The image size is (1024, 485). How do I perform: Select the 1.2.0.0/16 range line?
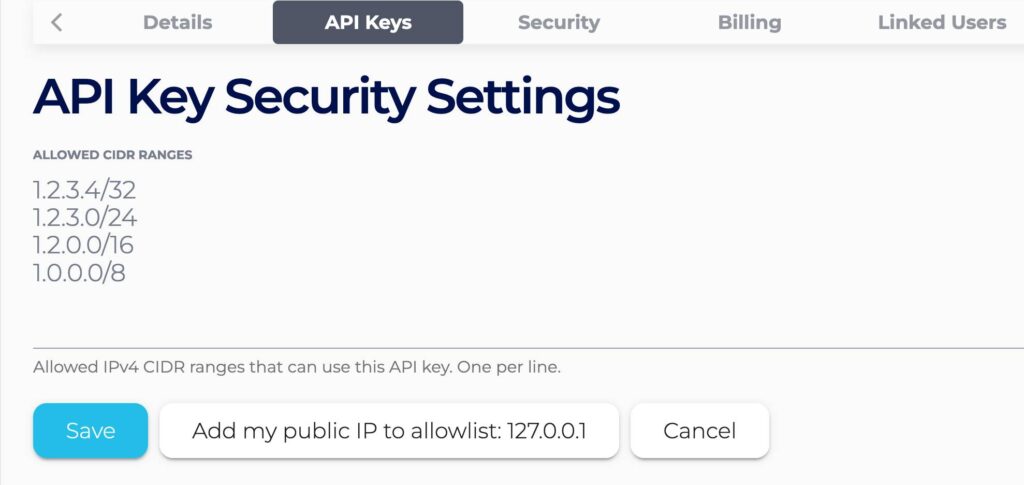[x=83, y=245]
